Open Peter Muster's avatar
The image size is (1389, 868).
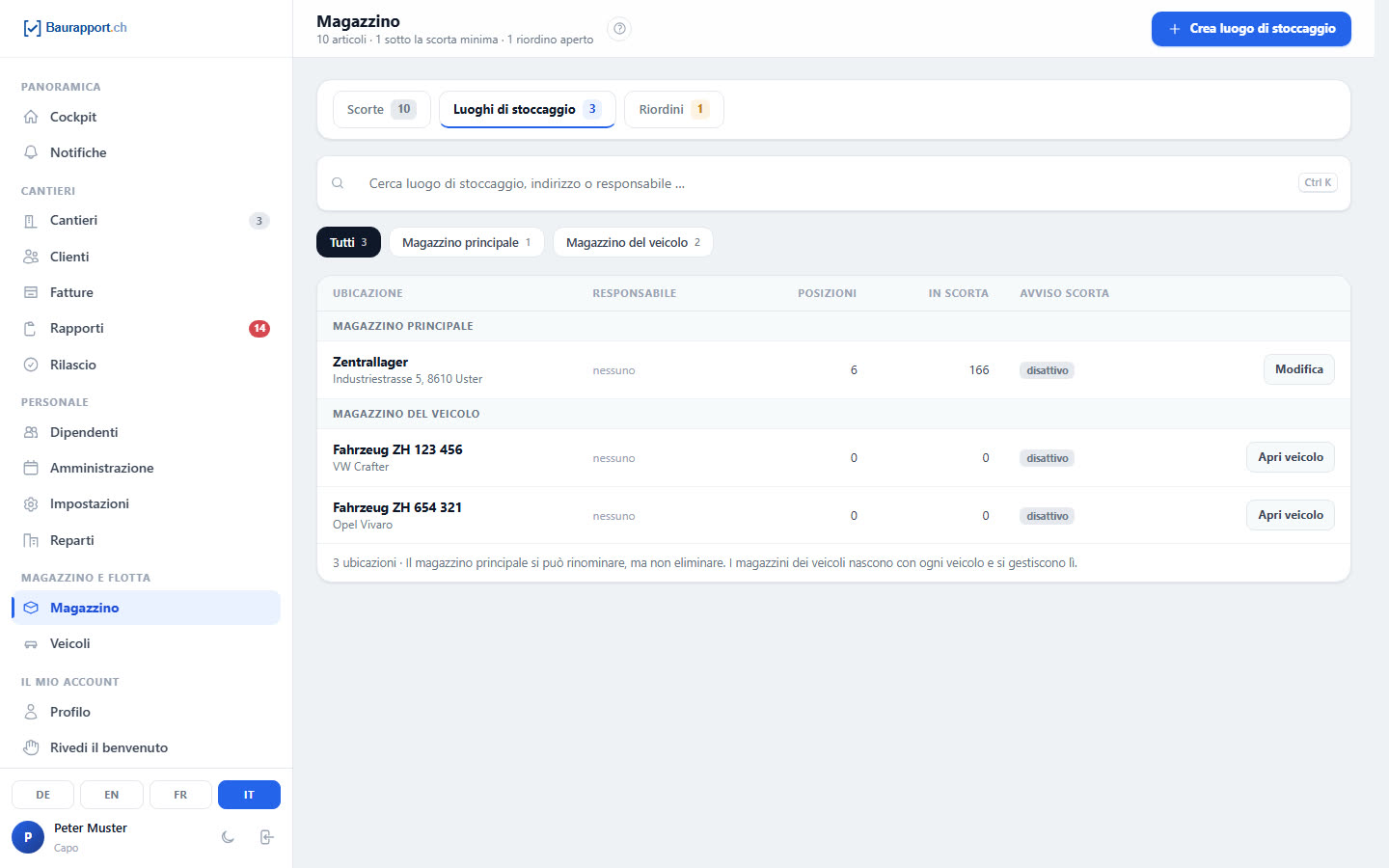pyautogui.click(x=28, y=837)
